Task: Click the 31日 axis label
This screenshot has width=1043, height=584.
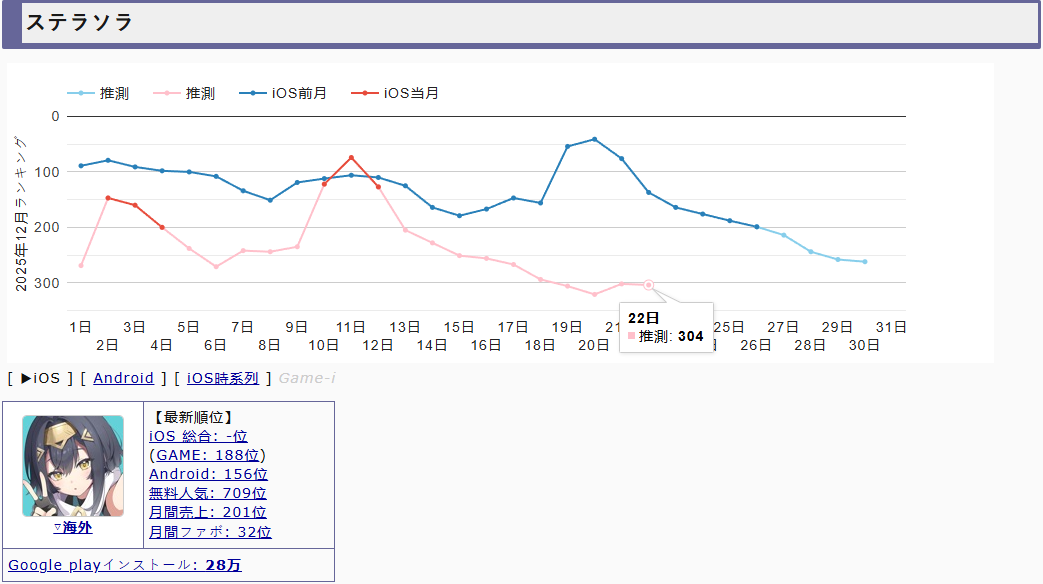Action: (891, 327)
